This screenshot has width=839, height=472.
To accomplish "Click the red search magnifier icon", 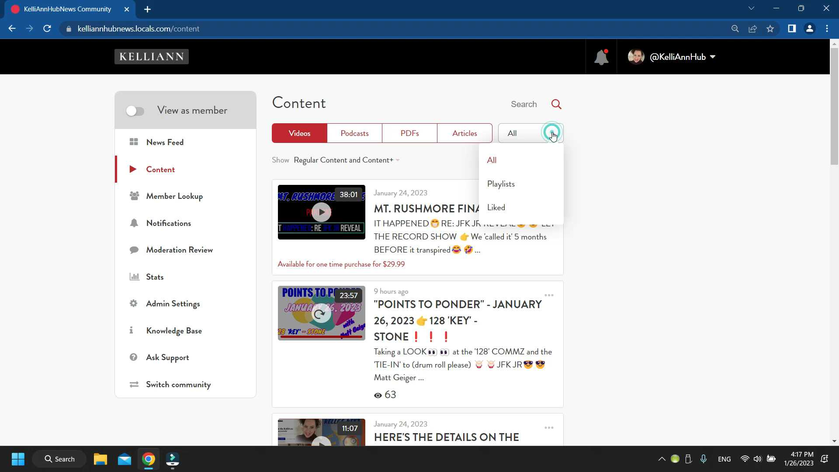I will point(556,104).
